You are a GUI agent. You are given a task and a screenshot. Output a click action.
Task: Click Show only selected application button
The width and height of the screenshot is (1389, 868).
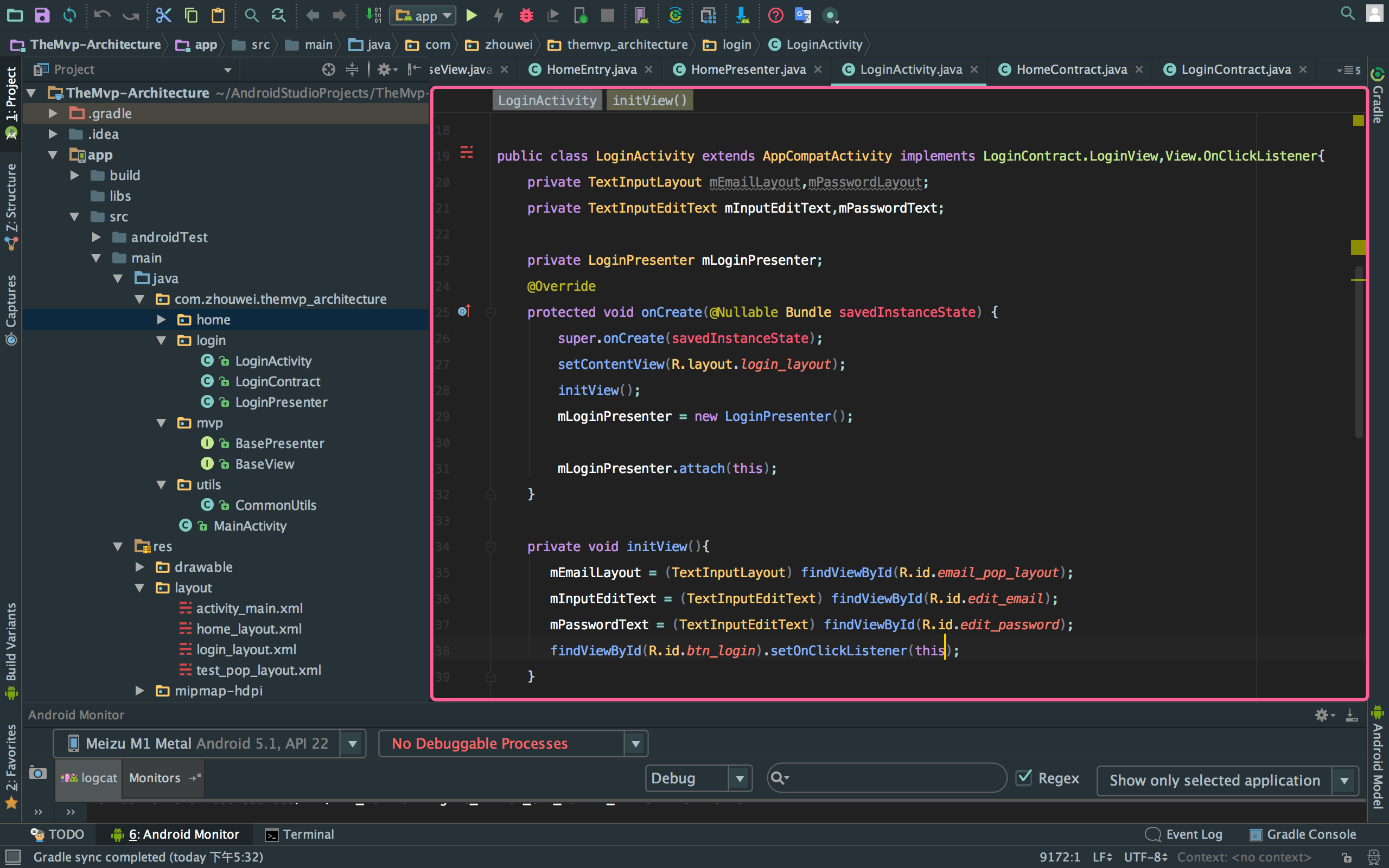point(1215,778)
